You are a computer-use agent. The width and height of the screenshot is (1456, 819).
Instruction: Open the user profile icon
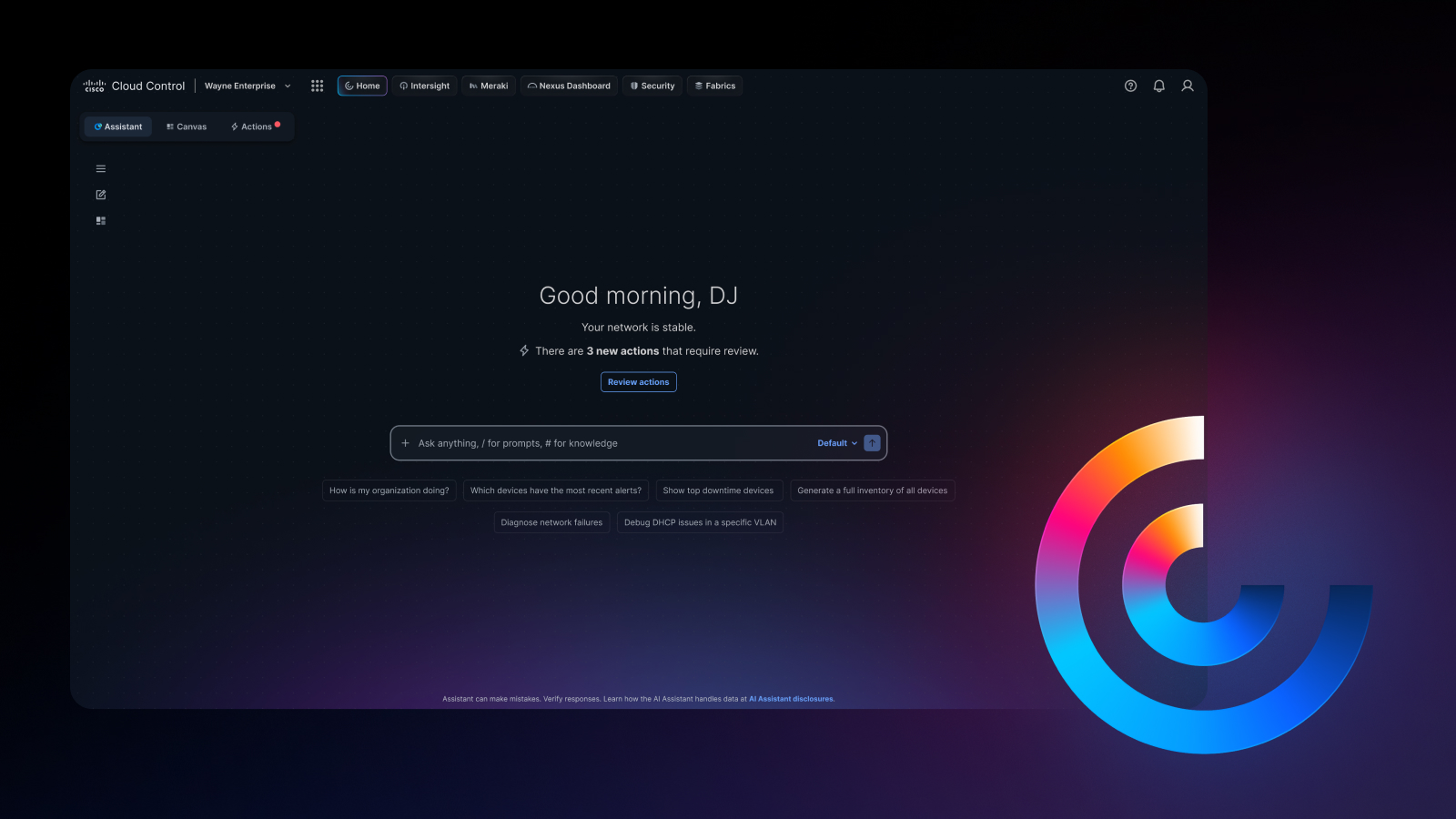pos(1188,86)
